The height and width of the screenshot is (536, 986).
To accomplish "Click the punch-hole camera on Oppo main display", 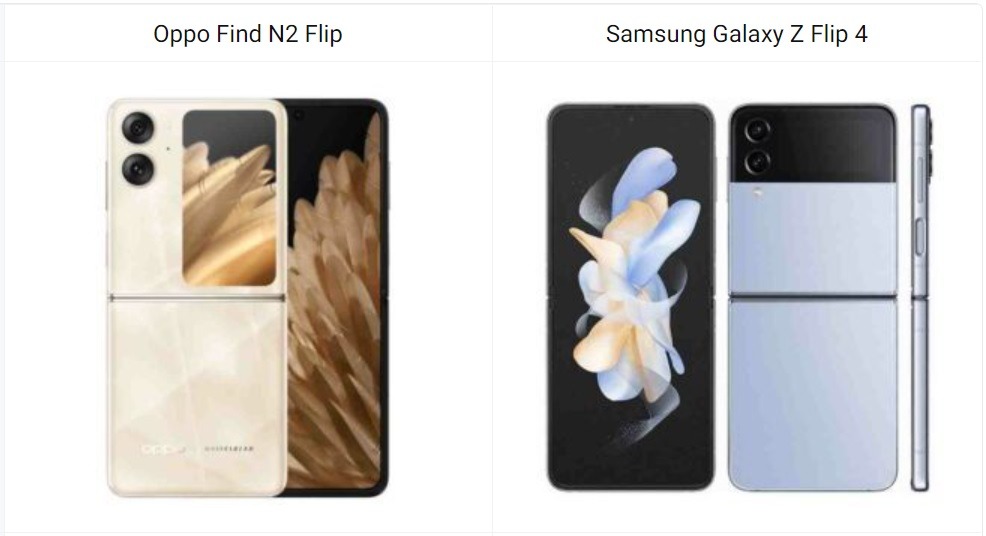I will 298,115.
